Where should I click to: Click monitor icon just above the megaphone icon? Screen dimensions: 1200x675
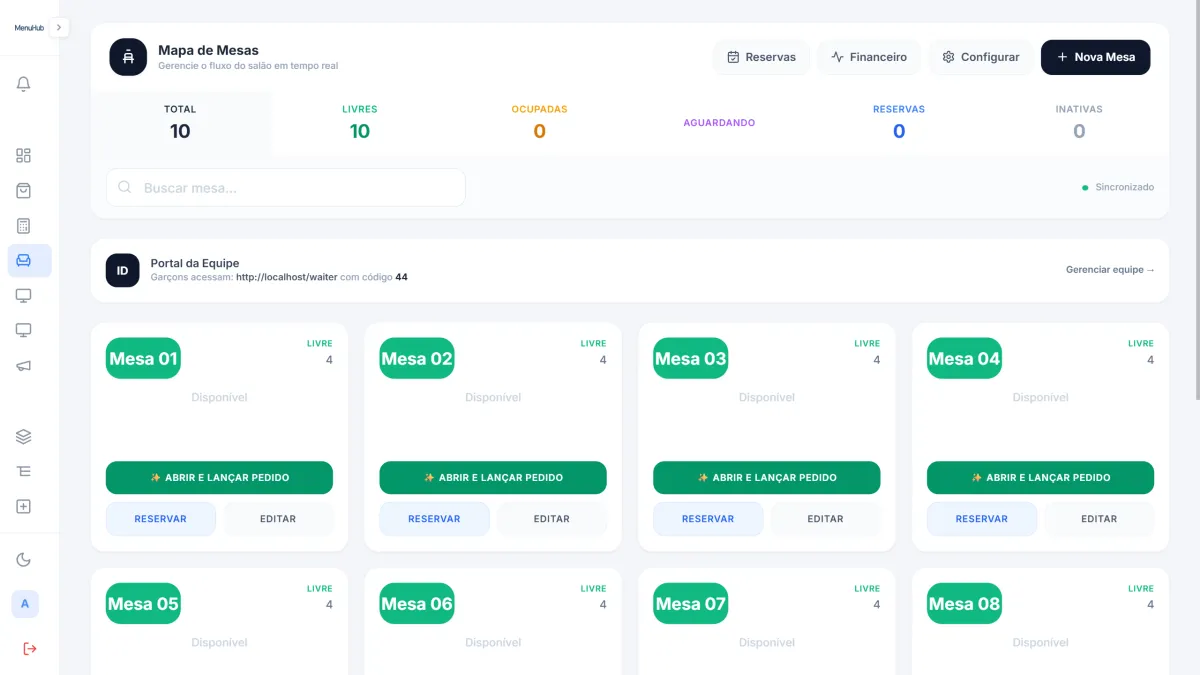(x=24, y=330)
